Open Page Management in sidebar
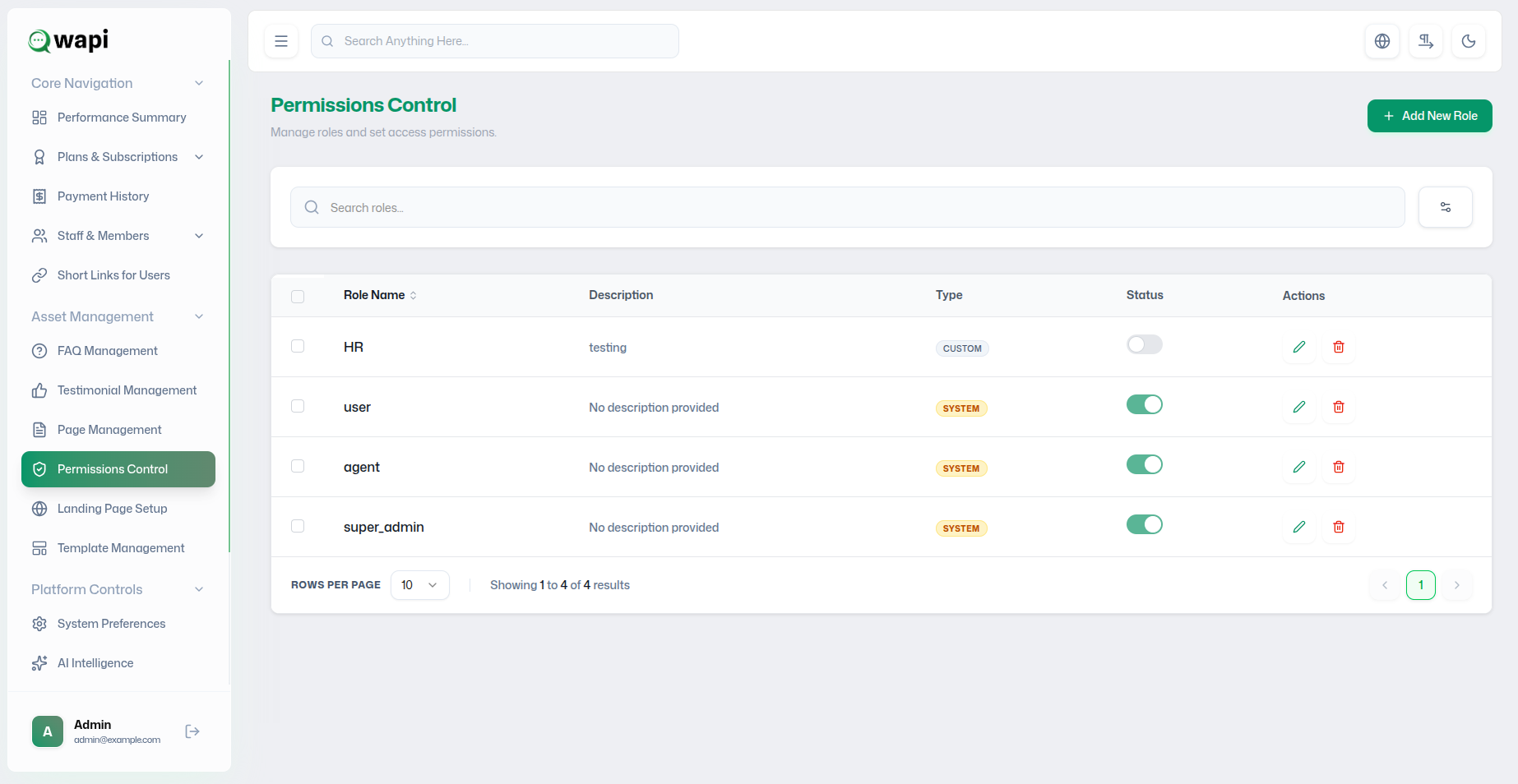Screen dimensions: 1518x784 (x=118, y=430)
